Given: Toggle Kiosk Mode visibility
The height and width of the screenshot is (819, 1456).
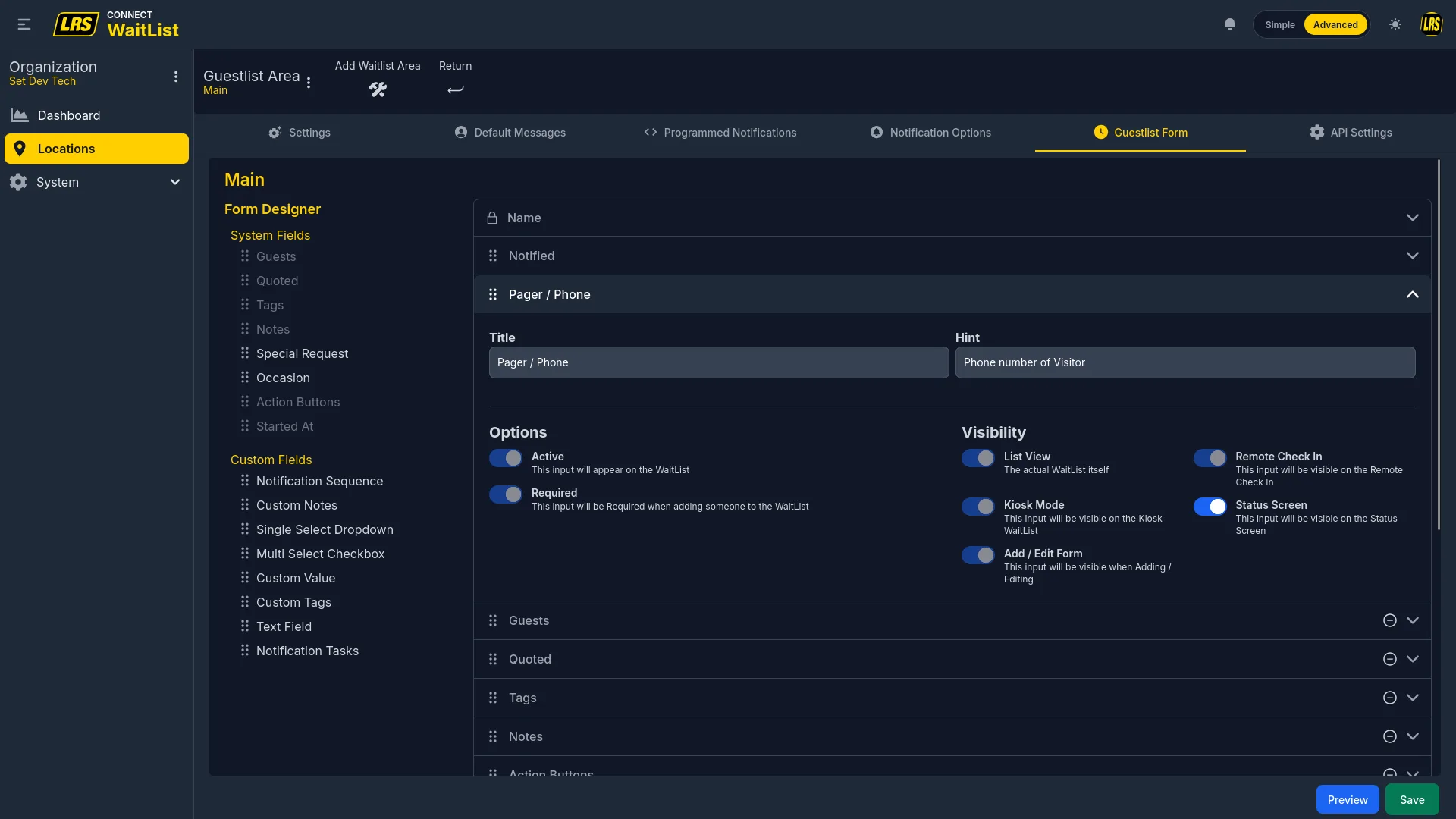Looking at the screenshot, I should tap(978, 507).
